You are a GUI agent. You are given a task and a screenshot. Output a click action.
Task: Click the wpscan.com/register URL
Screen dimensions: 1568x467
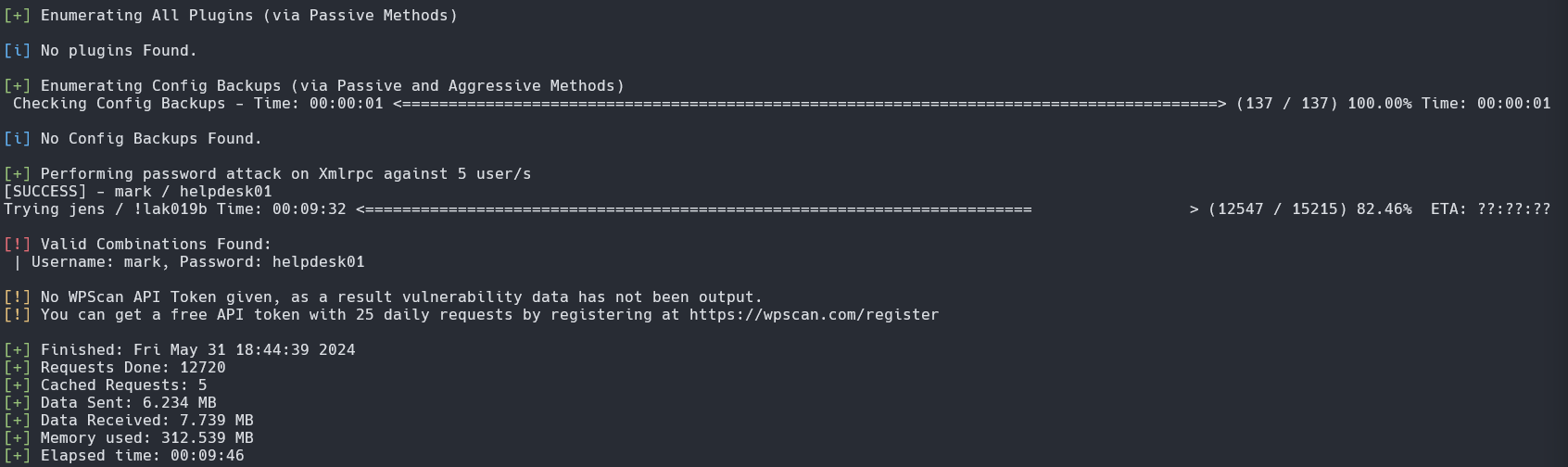814,315
